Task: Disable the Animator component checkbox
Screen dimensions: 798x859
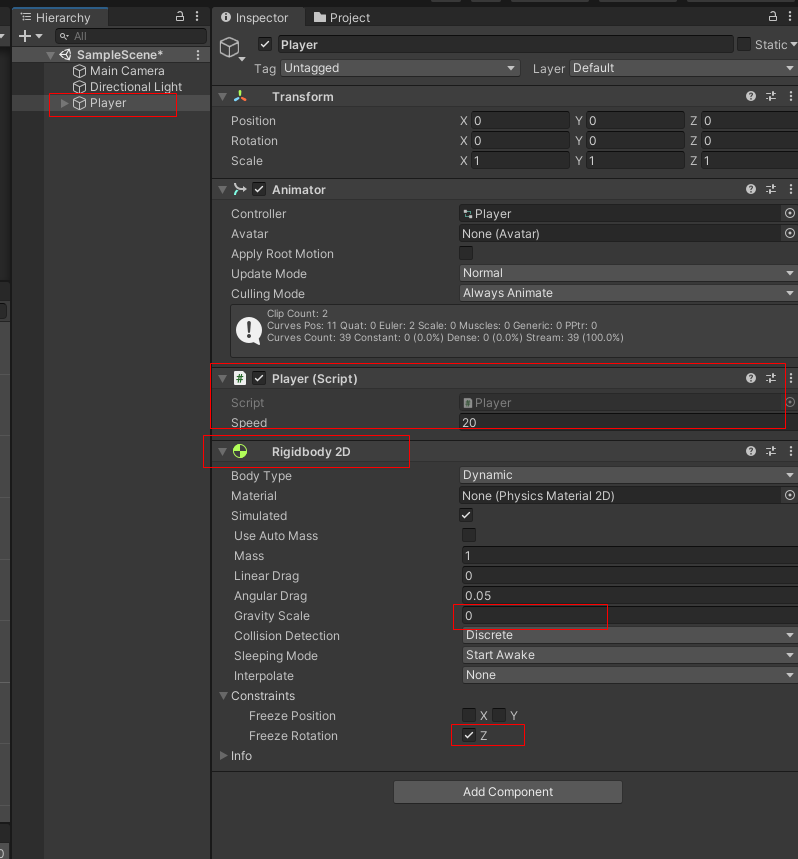Action: pos(259,190)
